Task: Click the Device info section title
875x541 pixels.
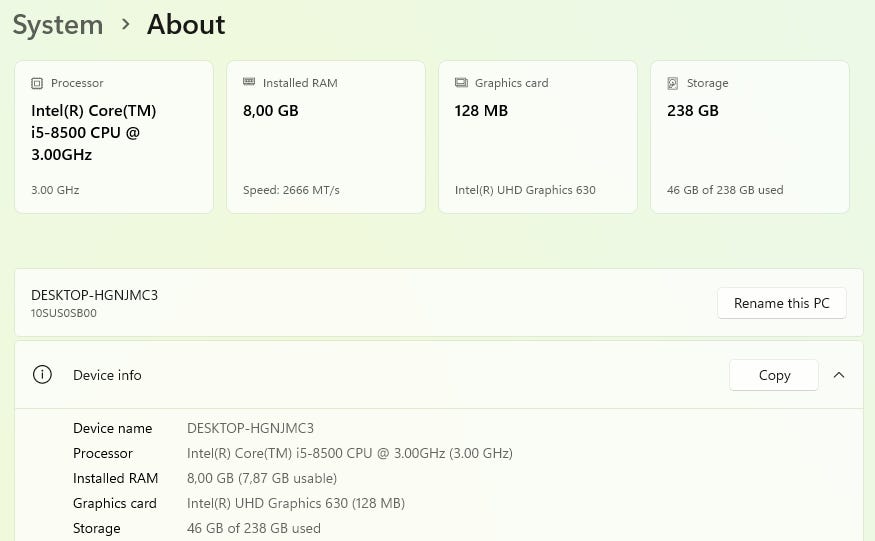Action: point(107,375)
